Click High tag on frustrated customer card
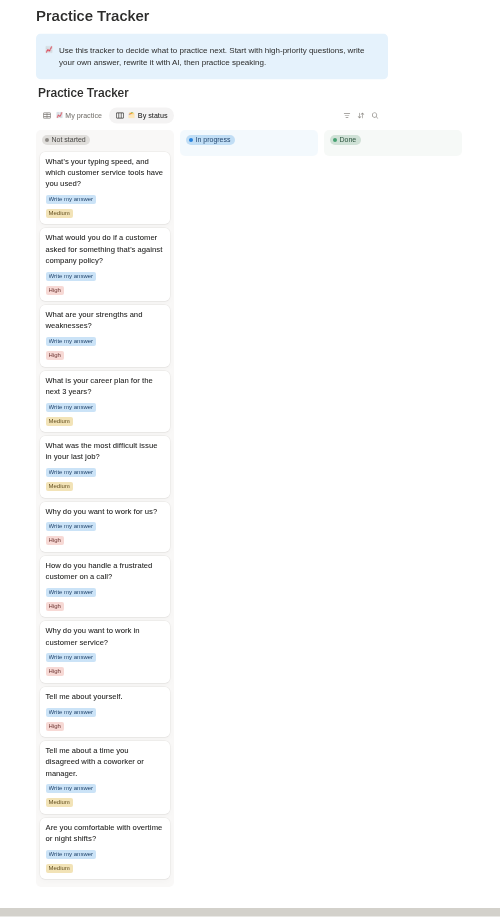This screenshot has width=500, height=920. tap(55, 606)
